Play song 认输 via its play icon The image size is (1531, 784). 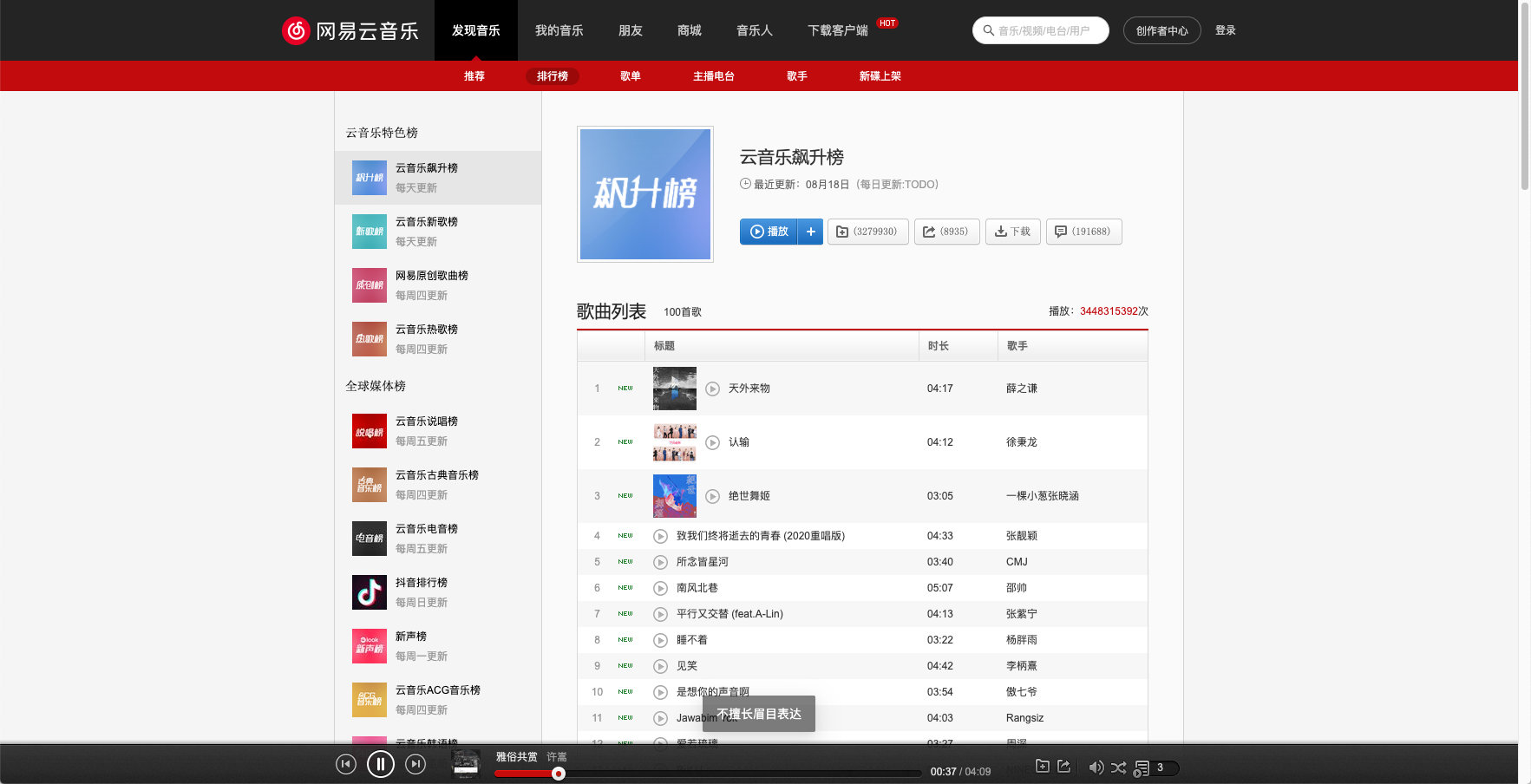(712, 442)
